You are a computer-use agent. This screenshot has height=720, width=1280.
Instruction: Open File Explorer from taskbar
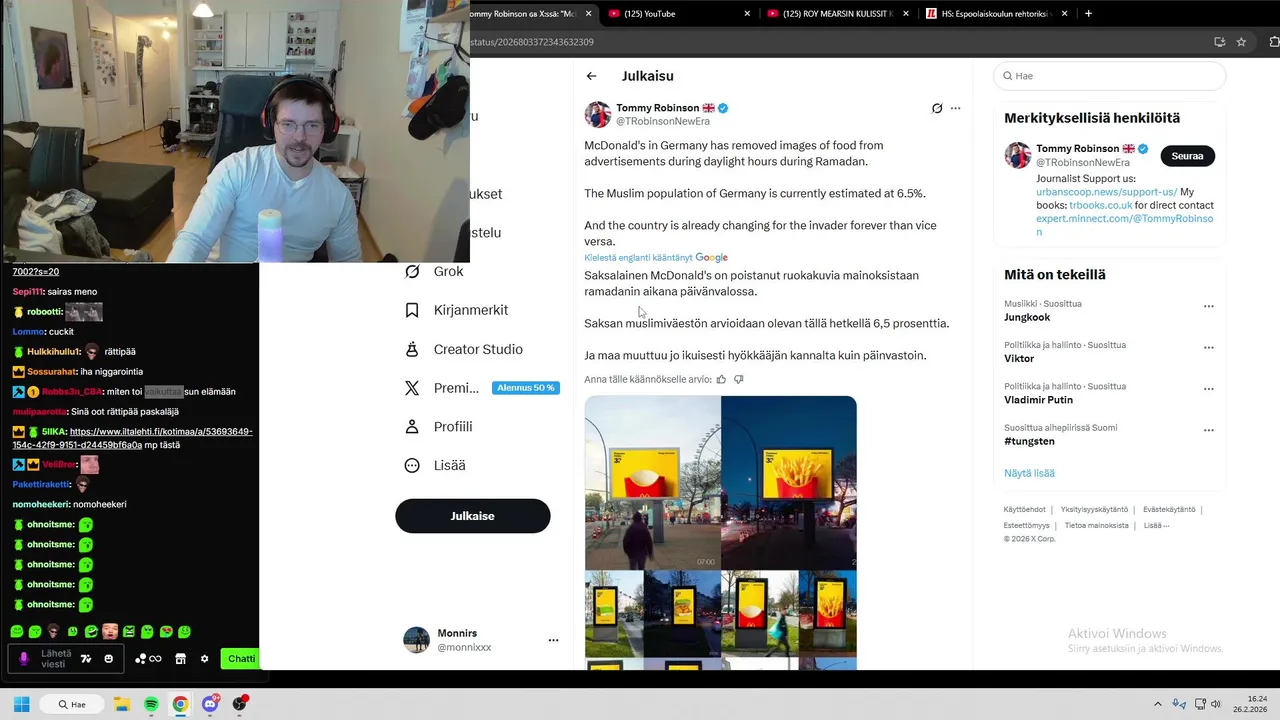coord(122,704)
